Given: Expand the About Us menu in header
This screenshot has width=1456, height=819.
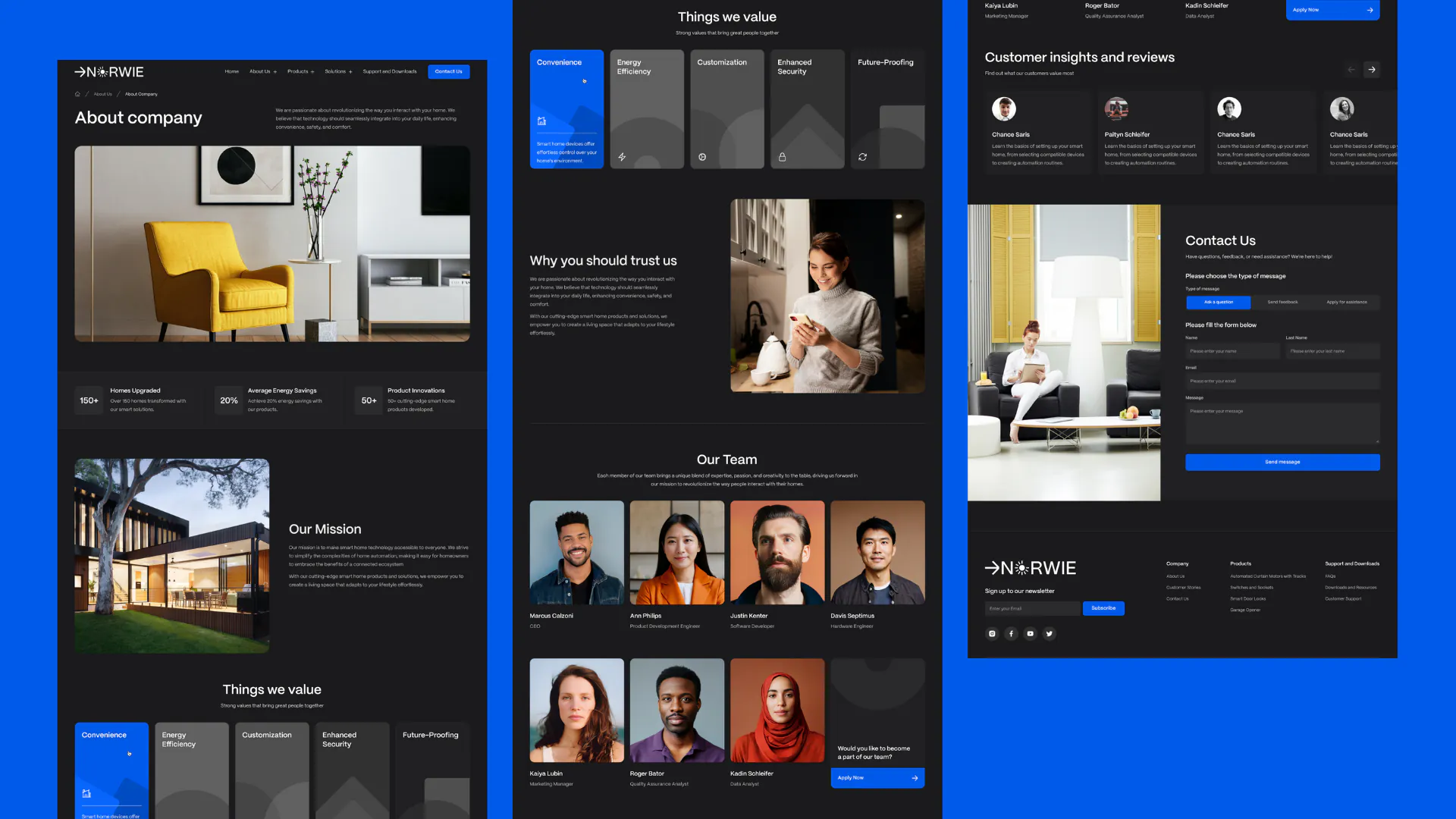Looking at the screenshot, I should [263, 72].
